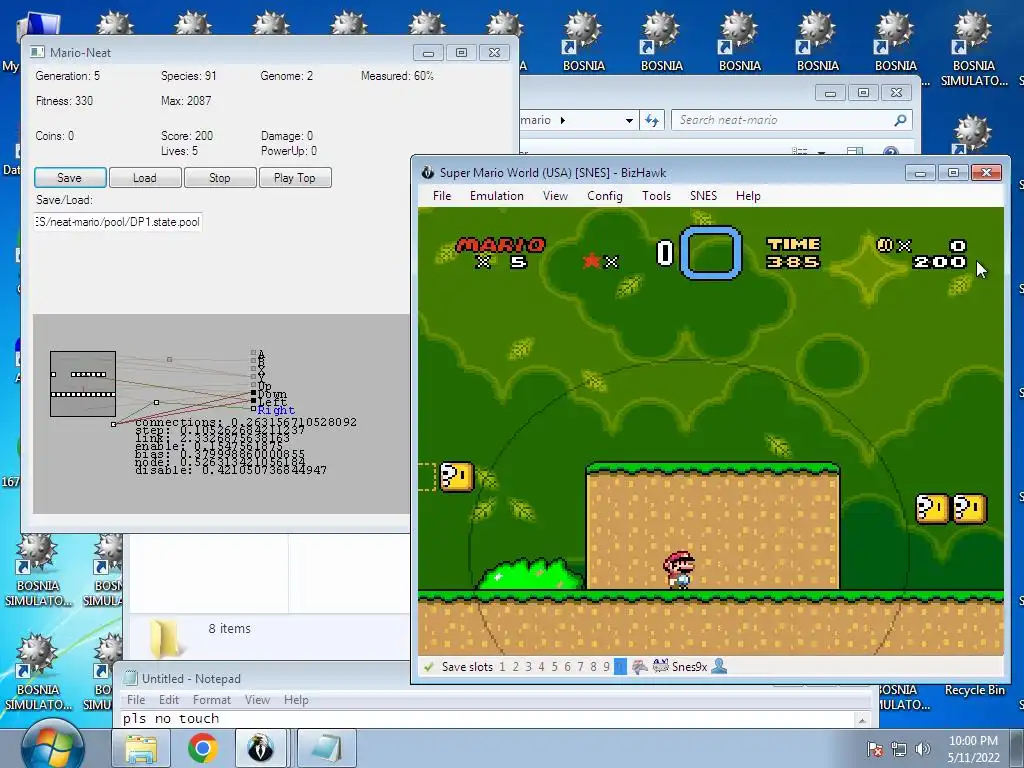Expand the breadcrumb arrow after neat-mario

[x=563, y=120]
